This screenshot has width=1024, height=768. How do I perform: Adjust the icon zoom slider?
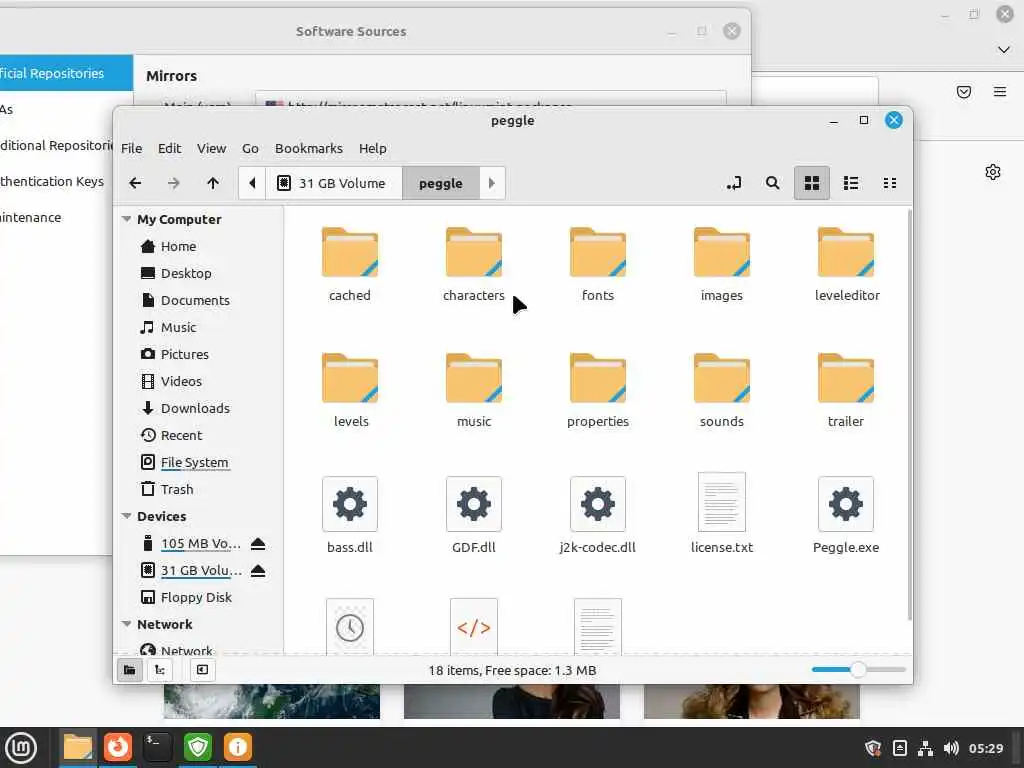point(858,669)
